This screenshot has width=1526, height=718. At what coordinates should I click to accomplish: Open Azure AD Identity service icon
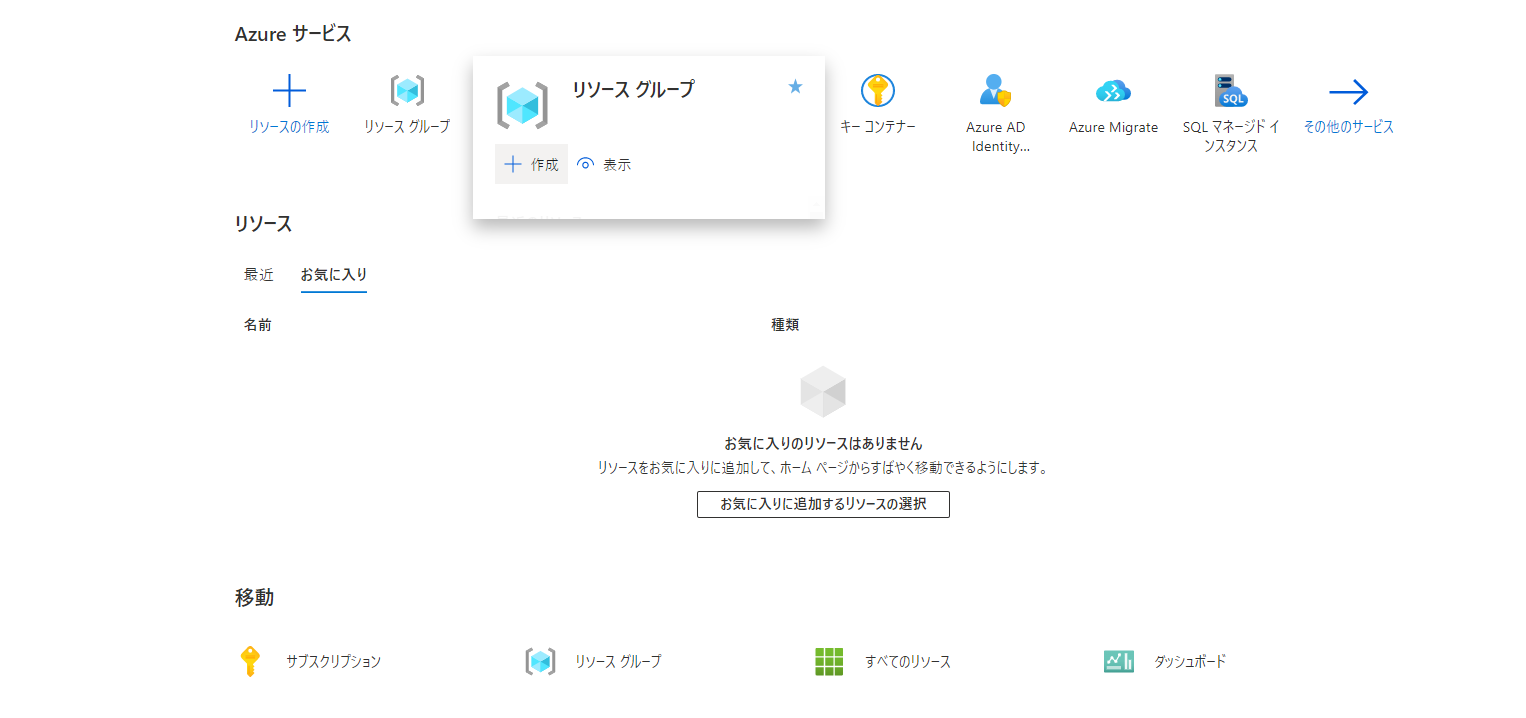pyautogui.click(x=995, y=91)
